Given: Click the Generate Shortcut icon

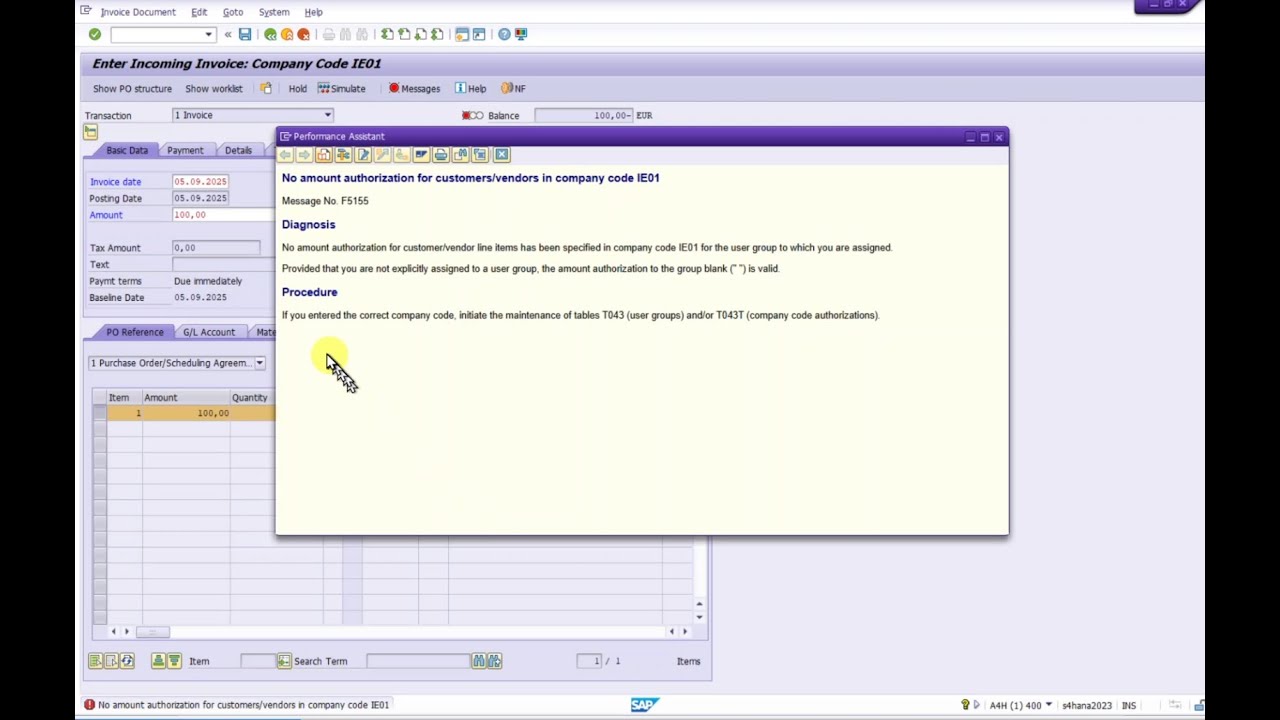Looking at the screenshot, I should point(479,34).
